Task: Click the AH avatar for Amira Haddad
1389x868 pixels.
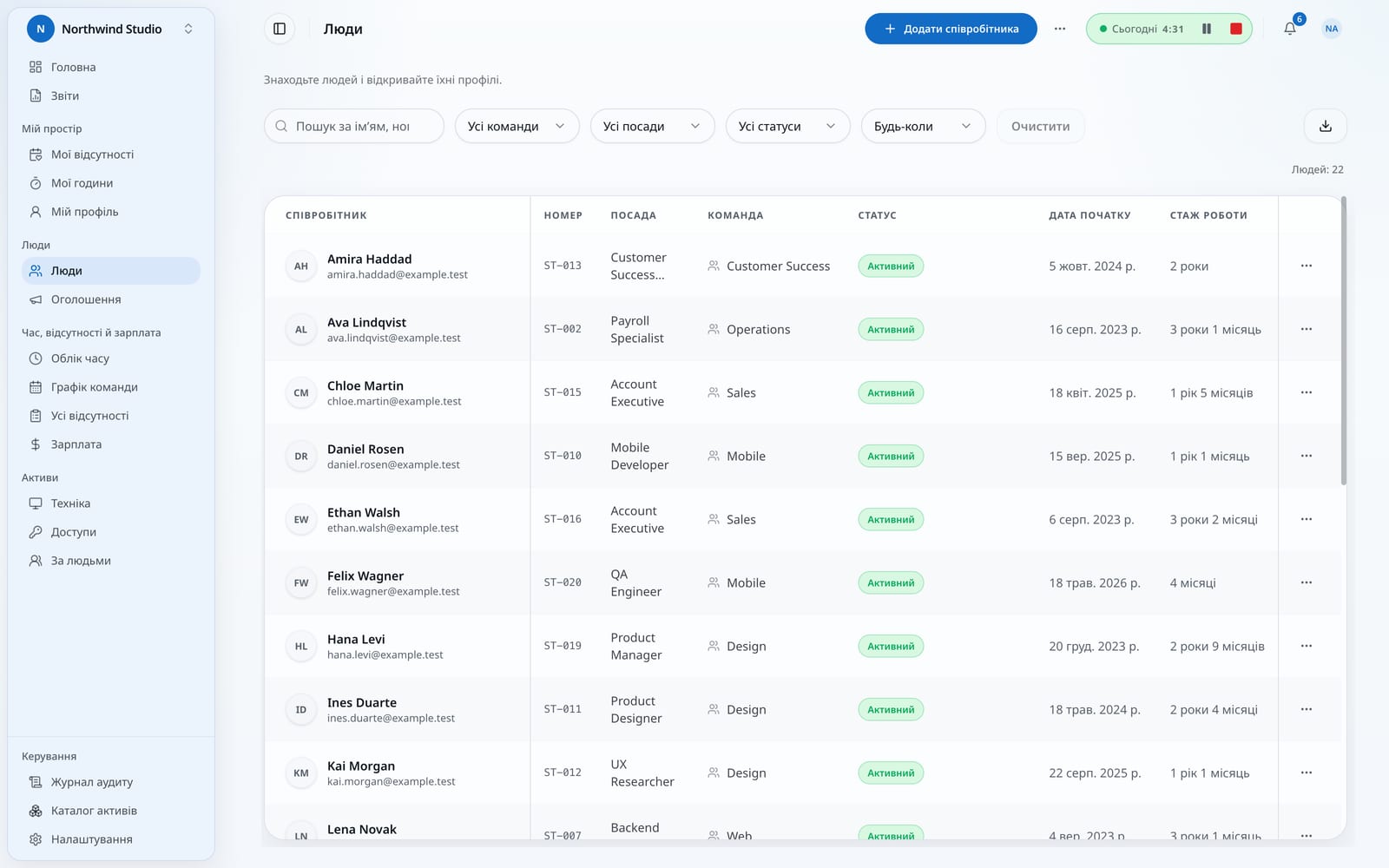Action: coord(301,266)
